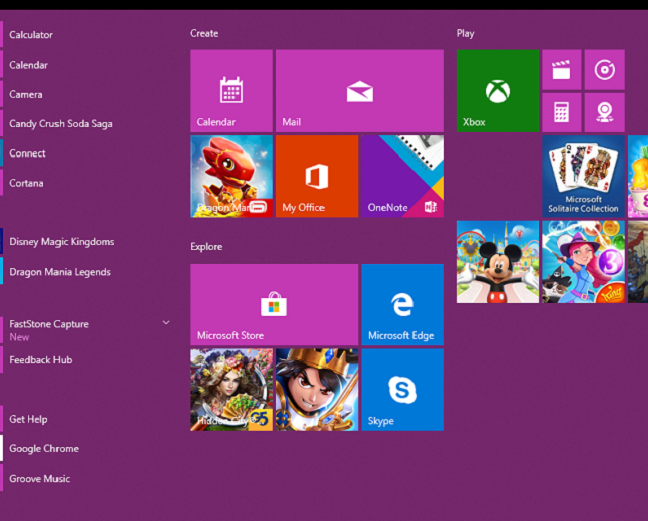Open the OneNote tile
The image size is (648, 521).
[x=403, y=176]
